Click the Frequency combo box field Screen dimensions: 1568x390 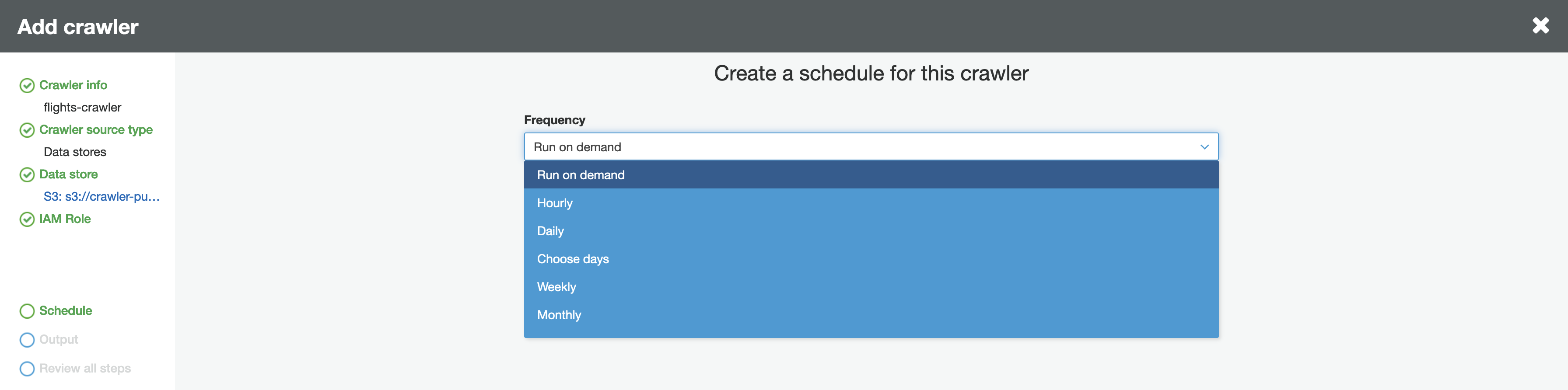(852, 146)
